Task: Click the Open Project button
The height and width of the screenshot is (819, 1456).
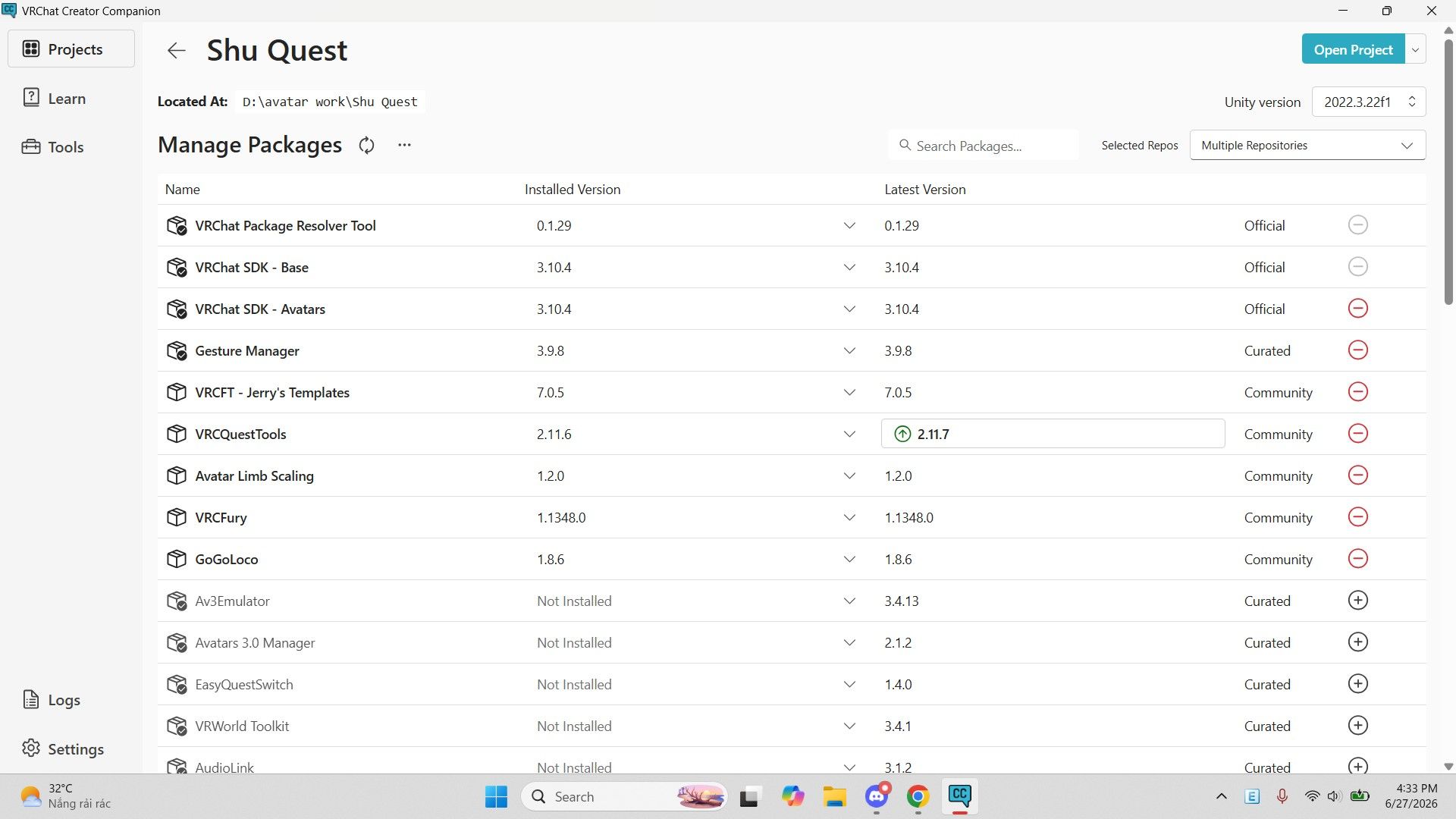Action: [x=1353, y=49]
